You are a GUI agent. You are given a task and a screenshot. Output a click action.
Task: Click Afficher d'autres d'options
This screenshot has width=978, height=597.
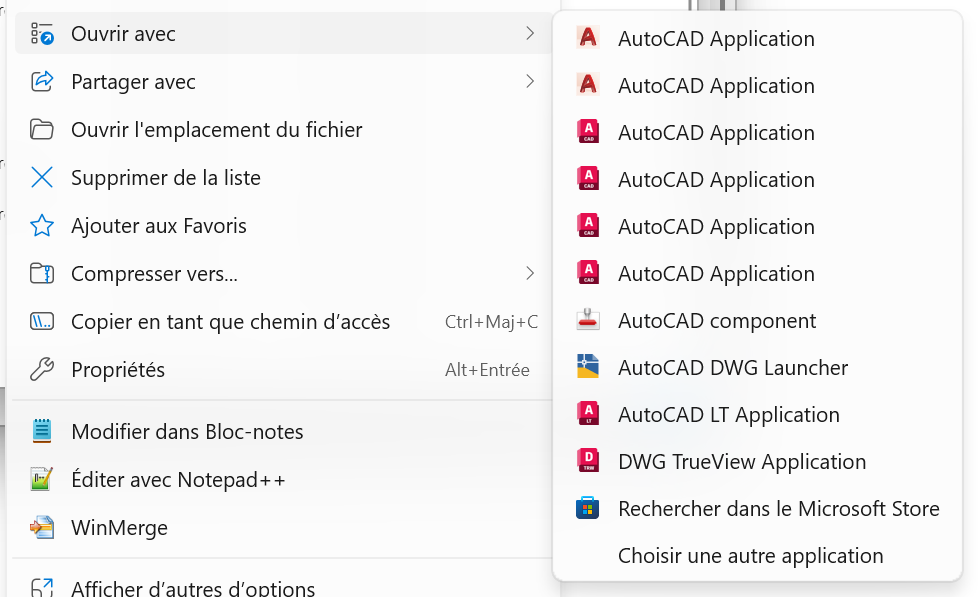(193, 588)
